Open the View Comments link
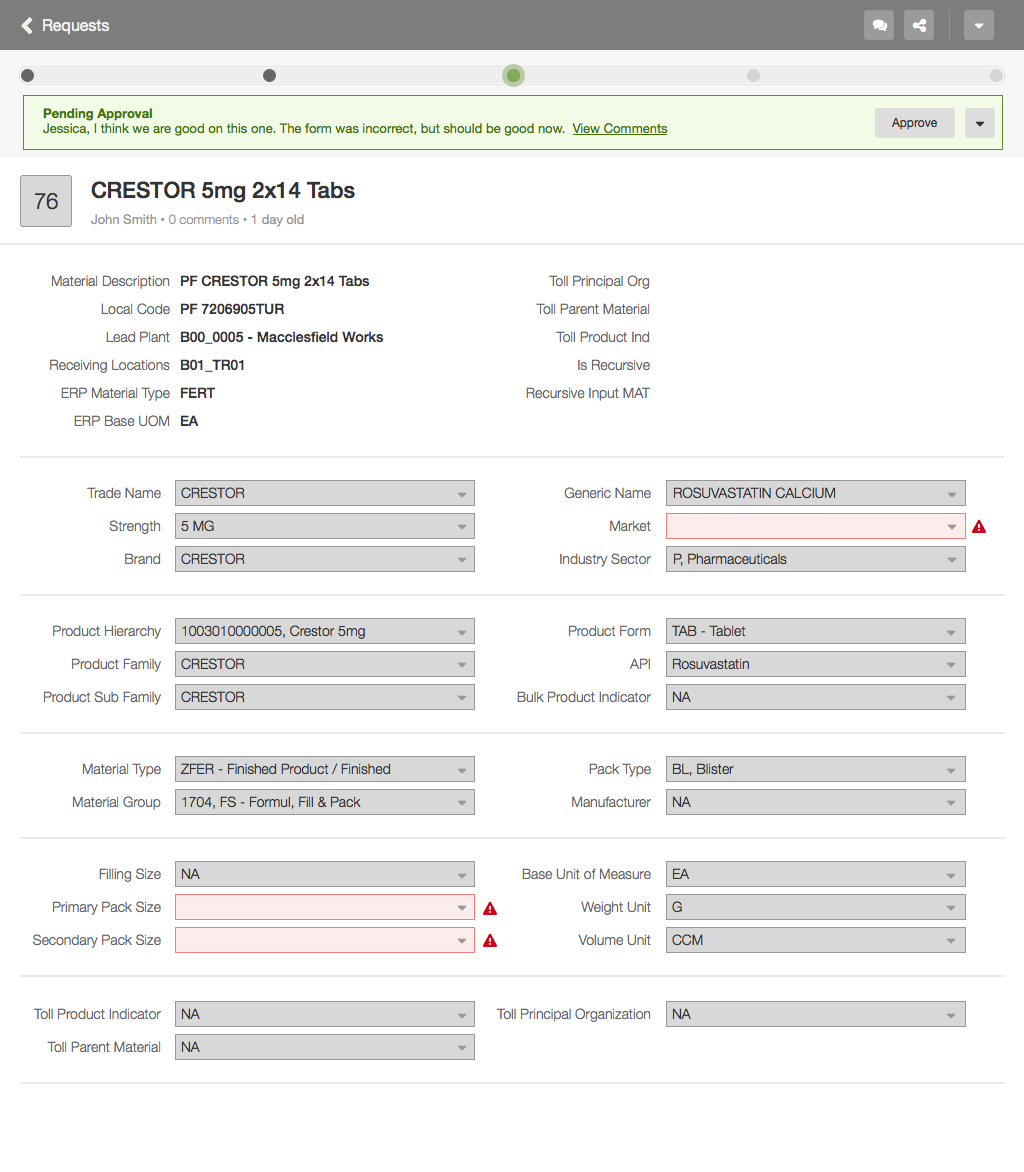Image resolution: width=1024 pixels, height=1172 pixels. (619, 128)
